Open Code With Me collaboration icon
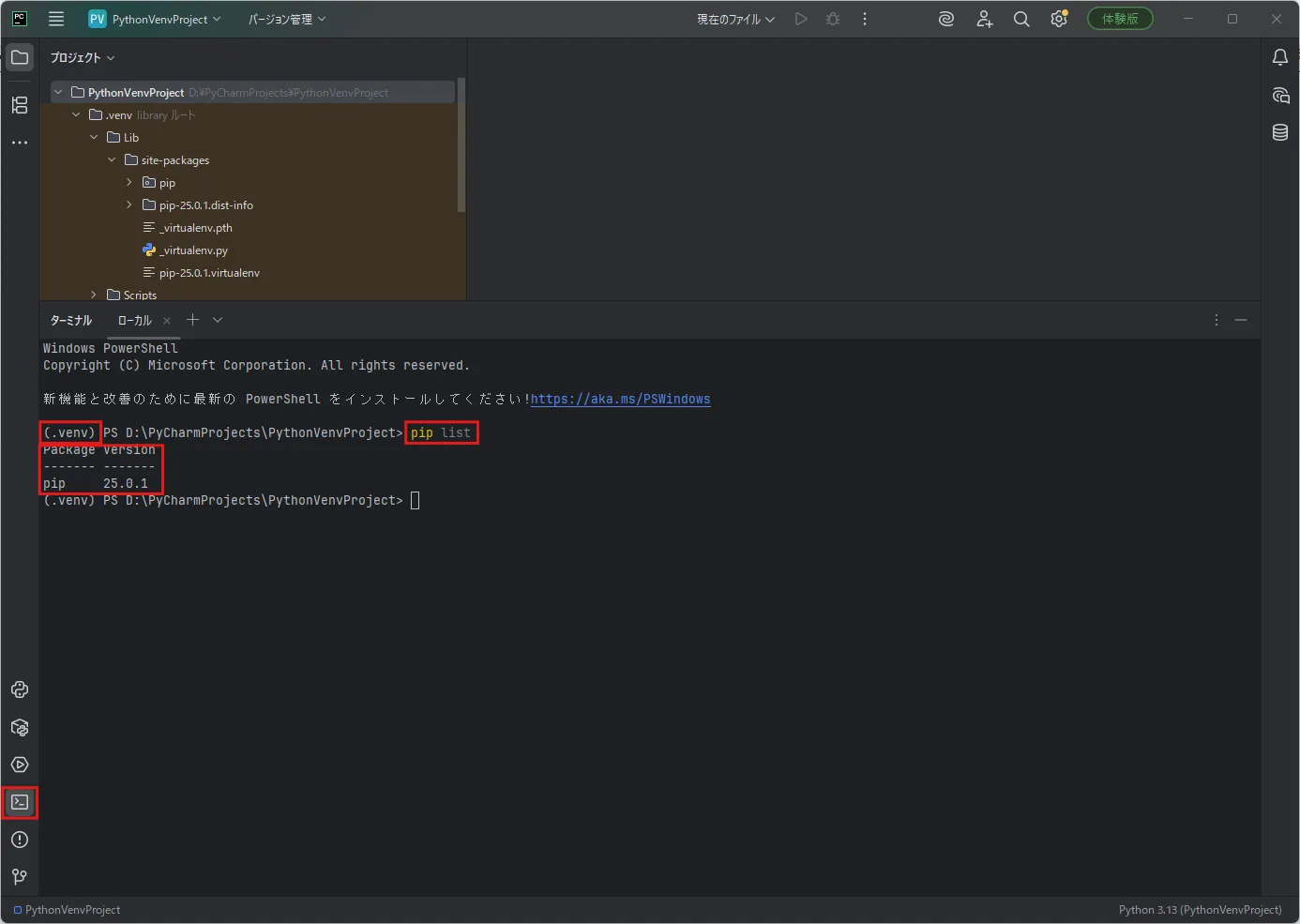The image size is (1300, 924). point(984,19)
